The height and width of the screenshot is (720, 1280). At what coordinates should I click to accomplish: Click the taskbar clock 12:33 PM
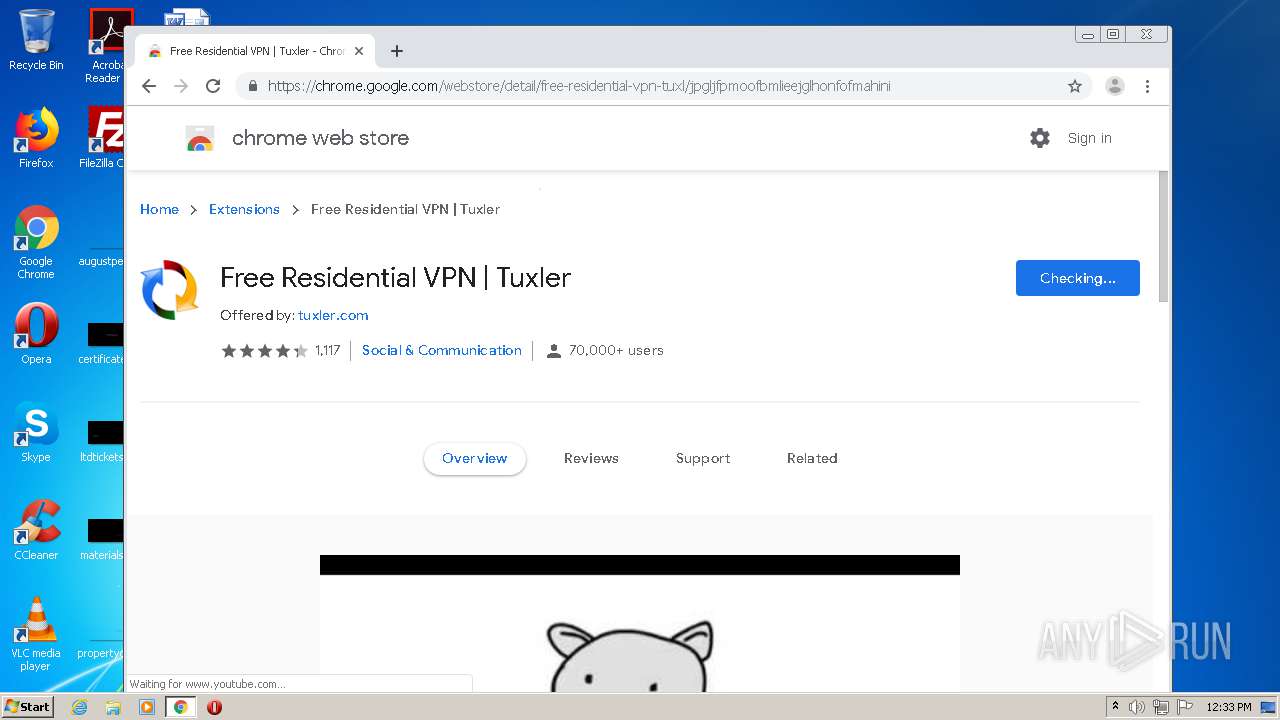tap(1229, 707)
